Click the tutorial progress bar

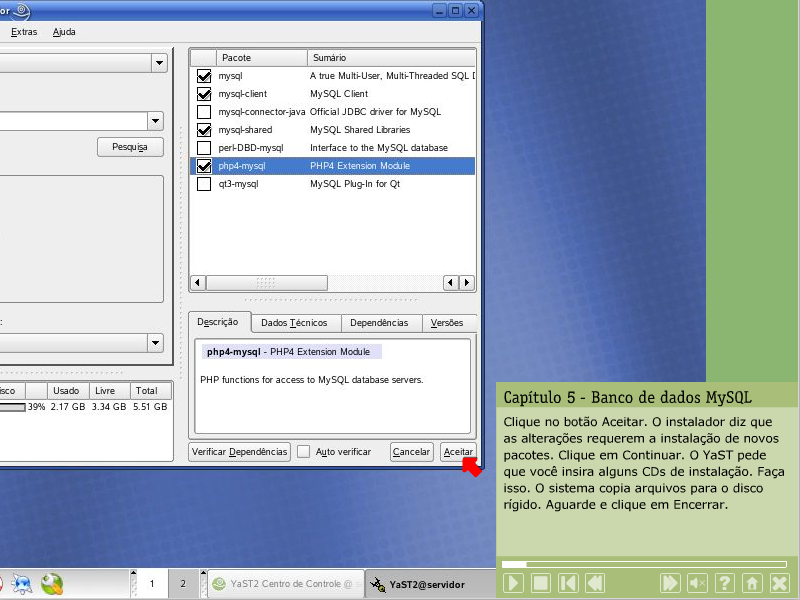[644, 564]
